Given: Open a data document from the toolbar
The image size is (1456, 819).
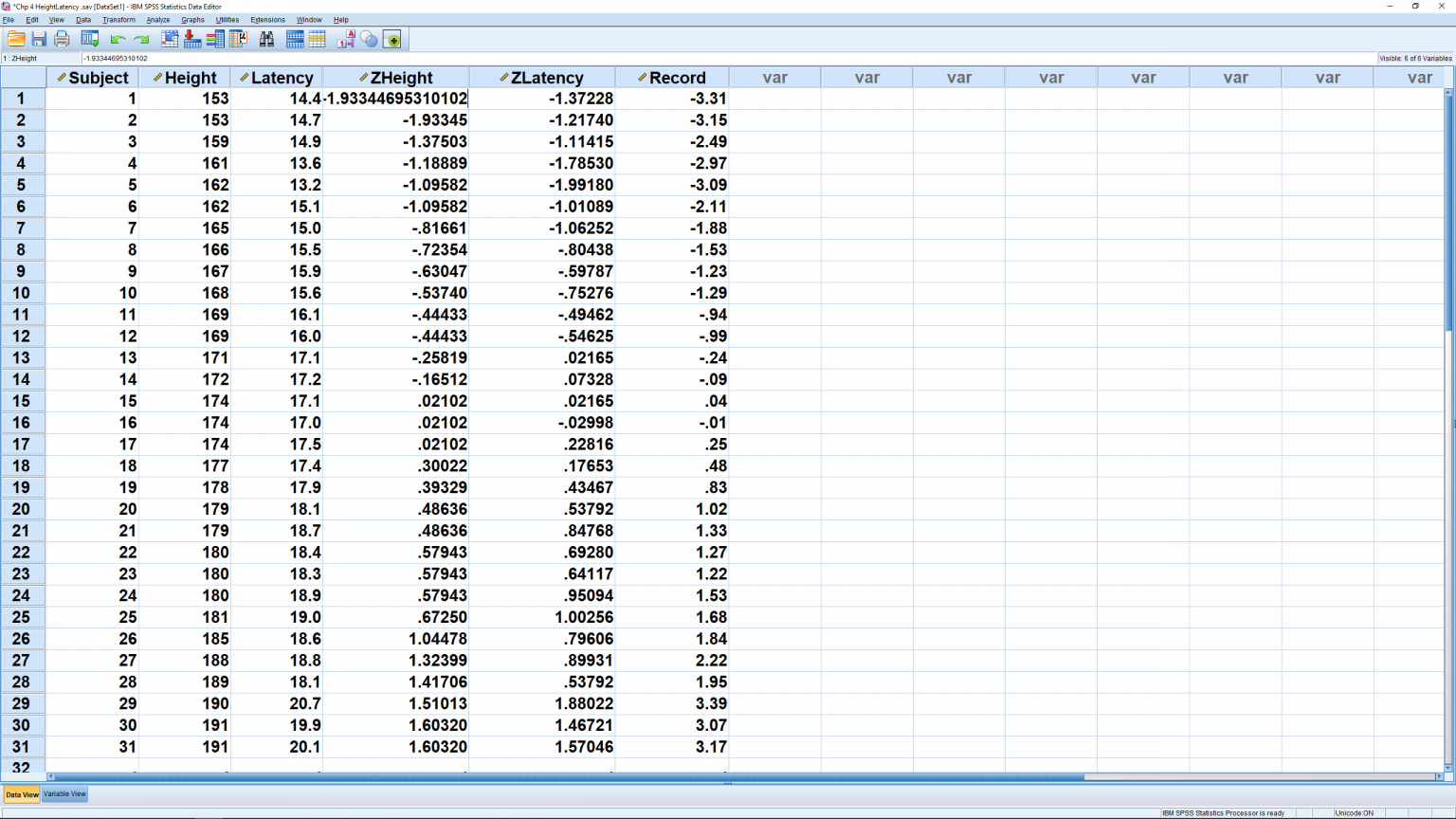Looking at the screenshot, I should click(15, 39).
